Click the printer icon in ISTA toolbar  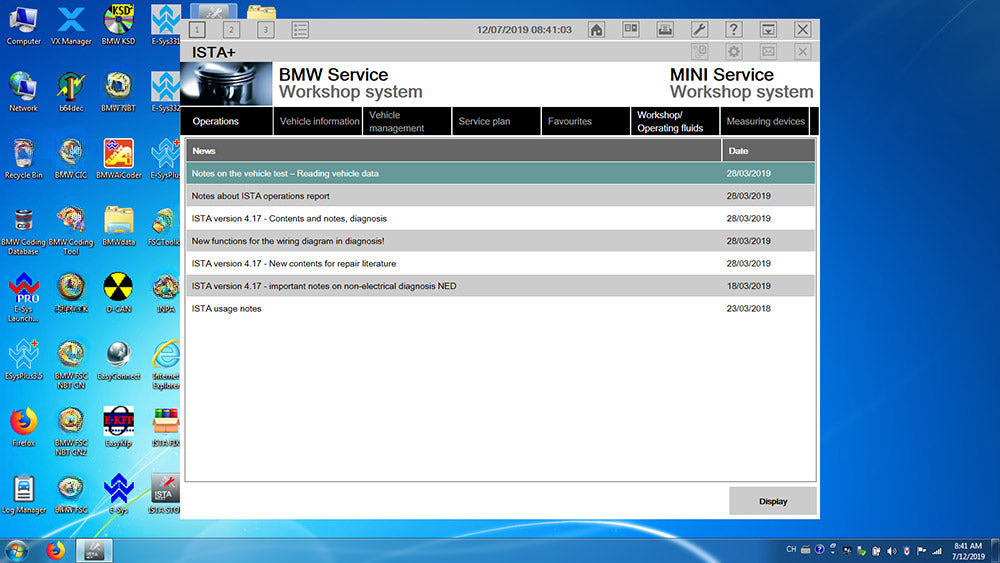pos(664,30)
